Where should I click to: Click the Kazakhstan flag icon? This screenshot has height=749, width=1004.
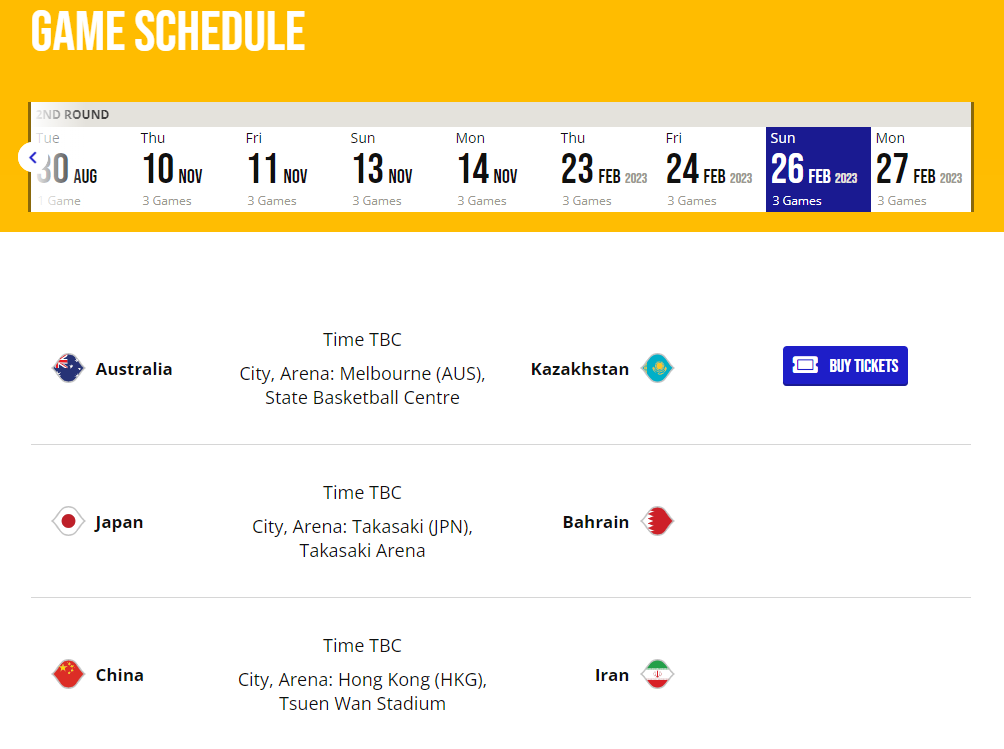click(x=658, y=368)
